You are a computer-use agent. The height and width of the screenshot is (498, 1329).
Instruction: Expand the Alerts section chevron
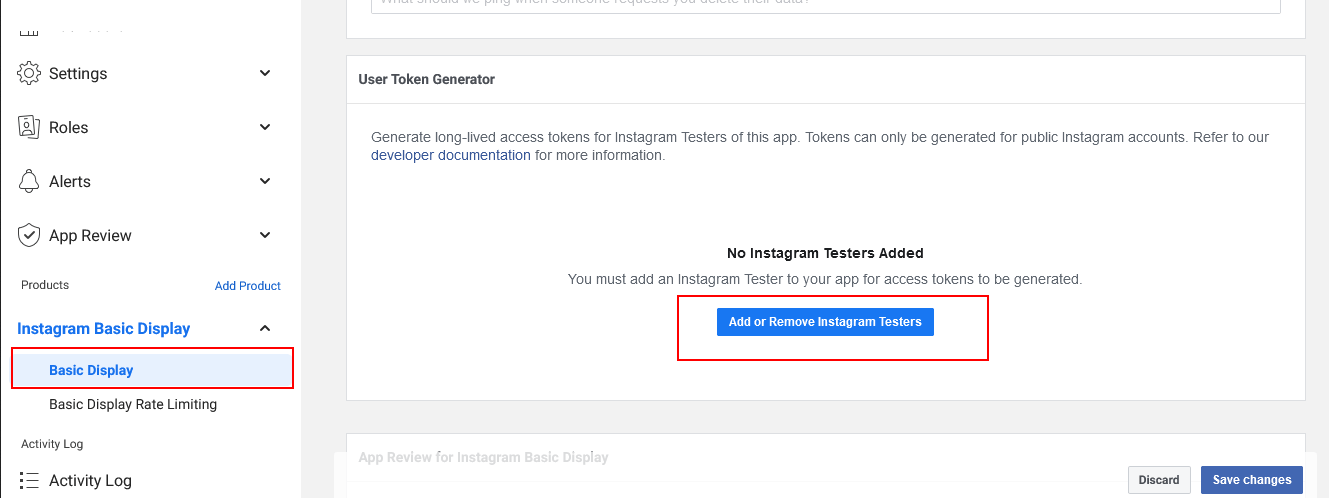265,181
